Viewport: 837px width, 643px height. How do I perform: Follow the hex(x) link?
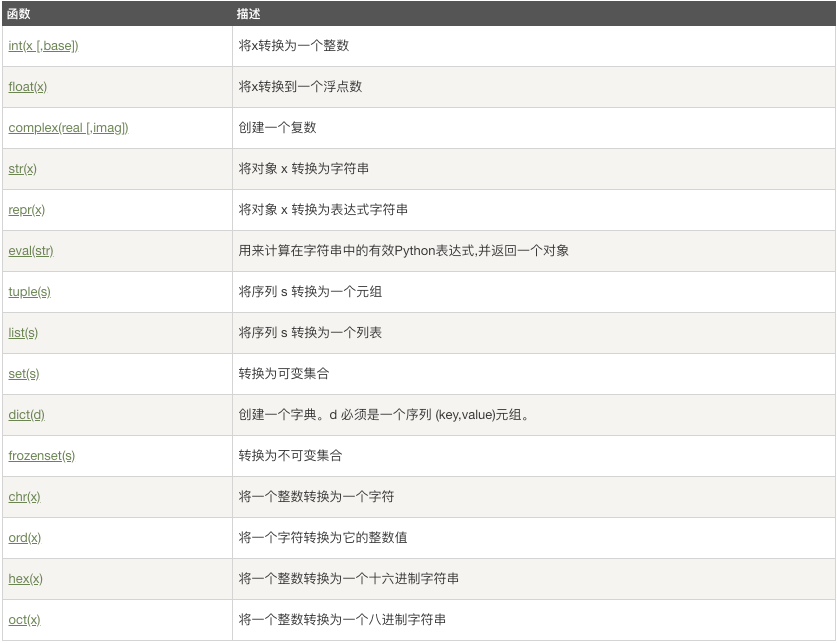(x=26, y=579)
